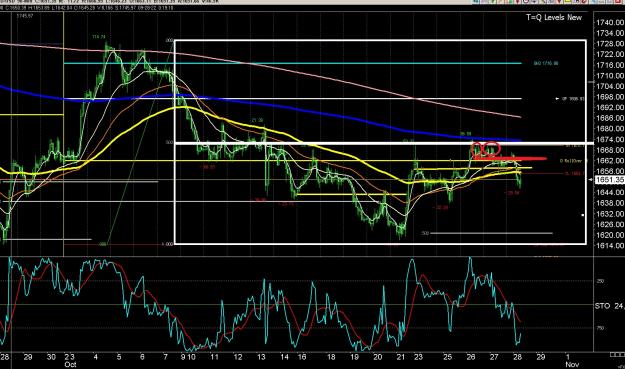Select the cyan horizontal level line

(x=293, y=63)
